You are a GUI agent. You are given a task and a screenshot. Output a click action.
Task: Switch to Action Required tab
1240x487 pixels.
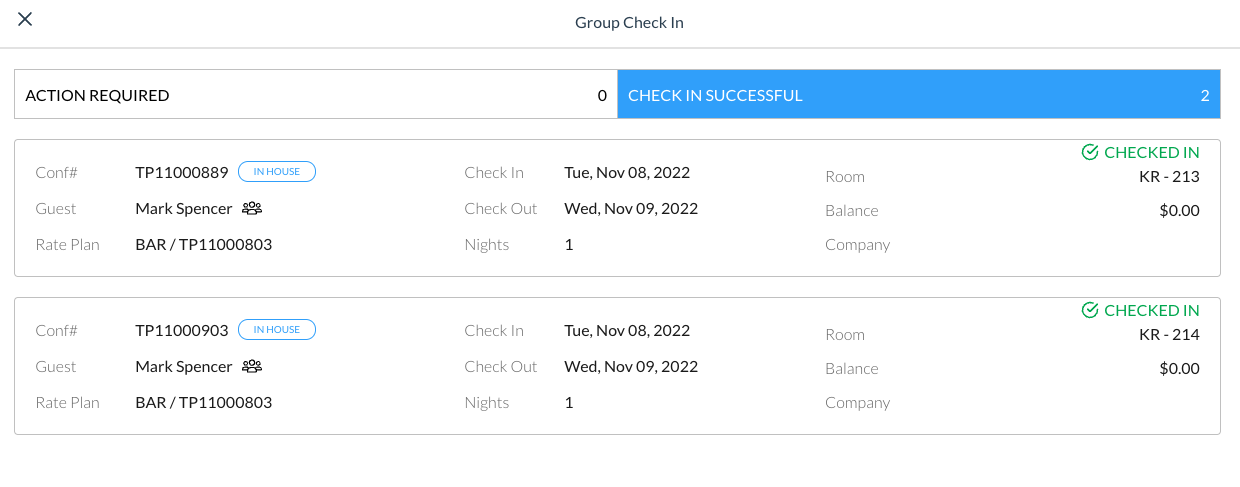(x=316, y=96)
